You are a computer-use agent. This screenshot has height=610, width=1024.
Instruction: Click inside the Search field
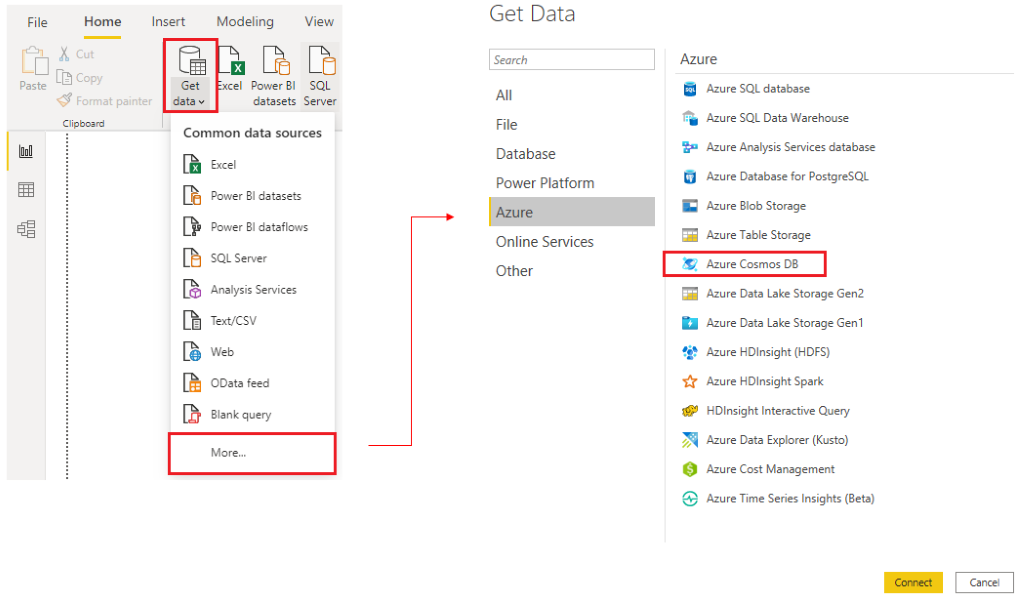571,59
